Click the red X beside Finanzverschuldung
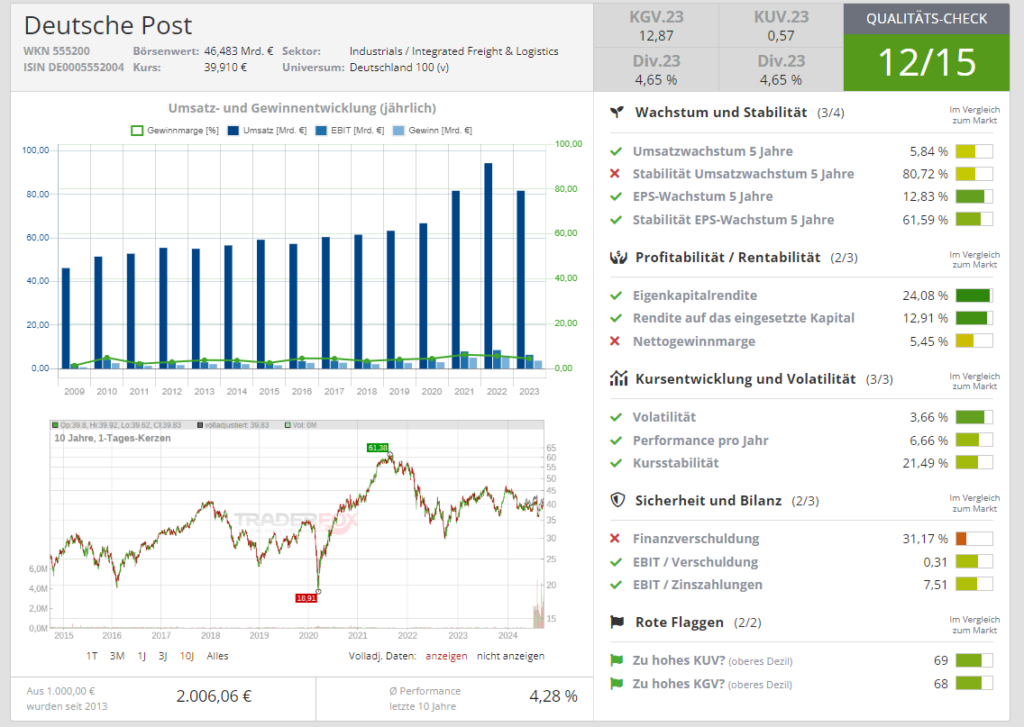 click(616, 539)
